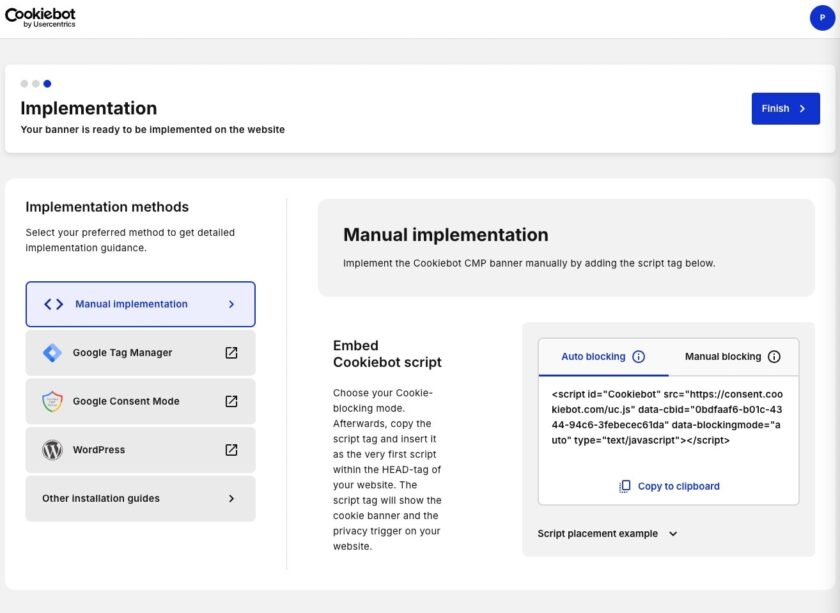Click the WordPress logo icon
The width and height of the screenshot is (840, 613).
(x=52, y=450)
